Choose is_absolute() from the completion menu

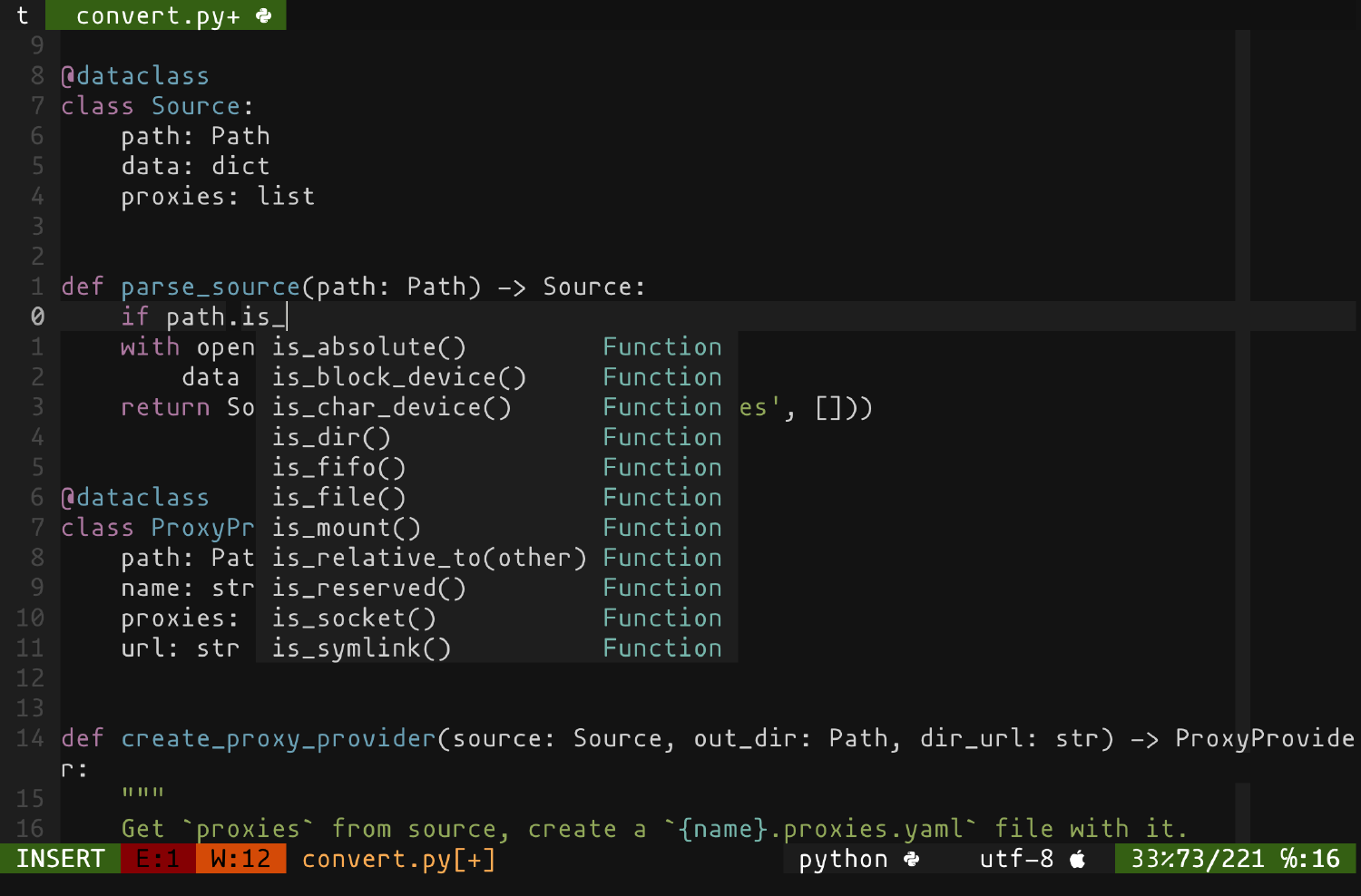(497, 346)
